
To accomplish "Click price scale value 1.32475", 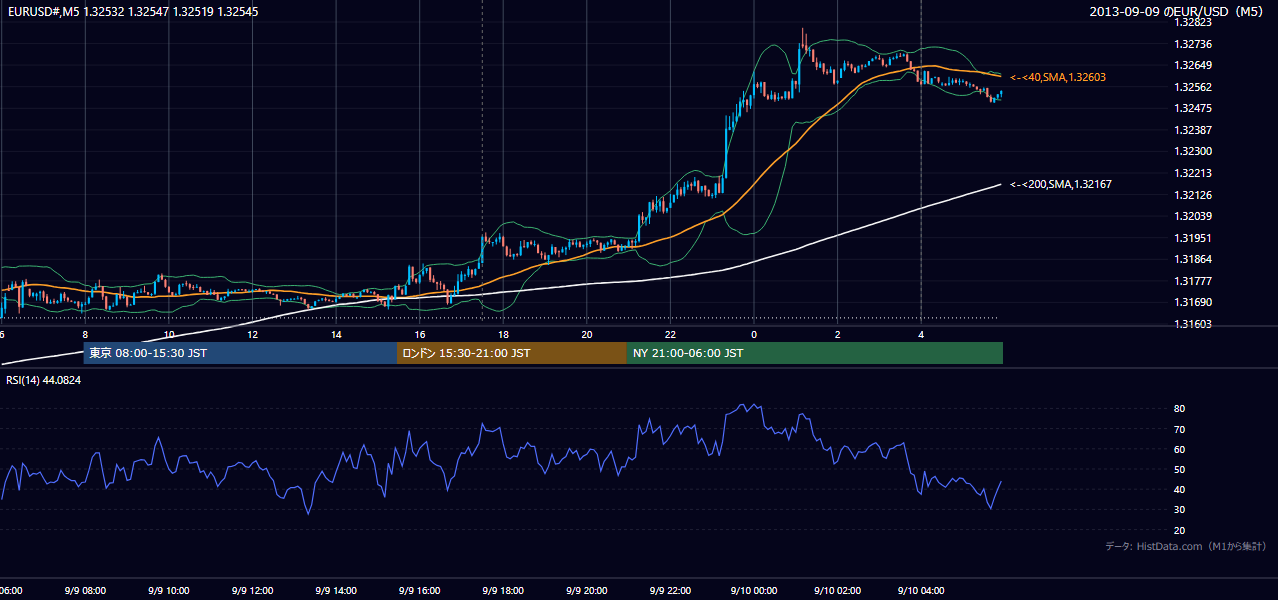I will 1192,108.
